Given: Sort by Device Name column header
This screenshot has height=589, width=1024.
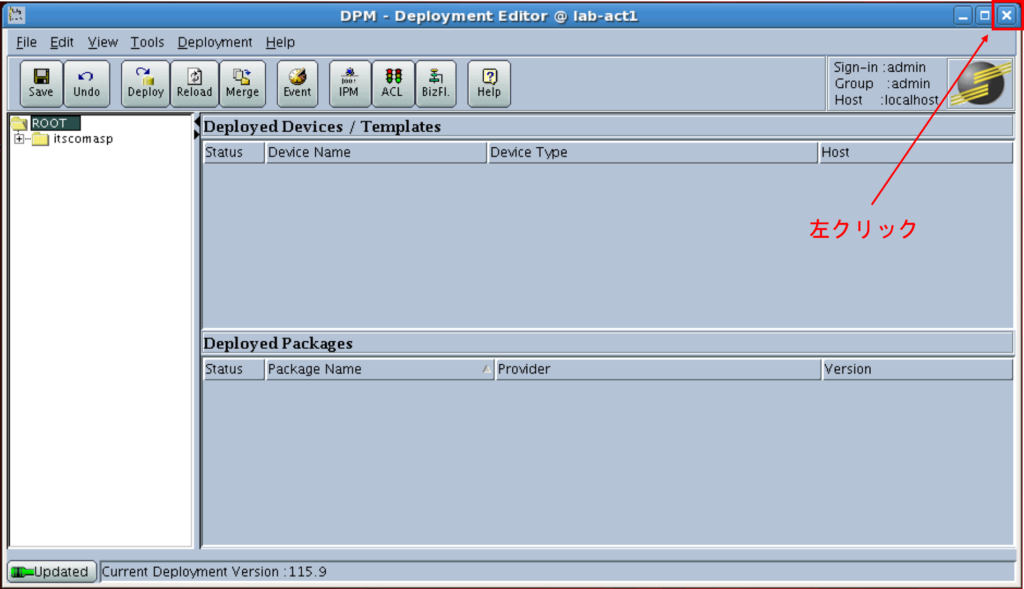Looking at the screenshot, I should 376,152.
